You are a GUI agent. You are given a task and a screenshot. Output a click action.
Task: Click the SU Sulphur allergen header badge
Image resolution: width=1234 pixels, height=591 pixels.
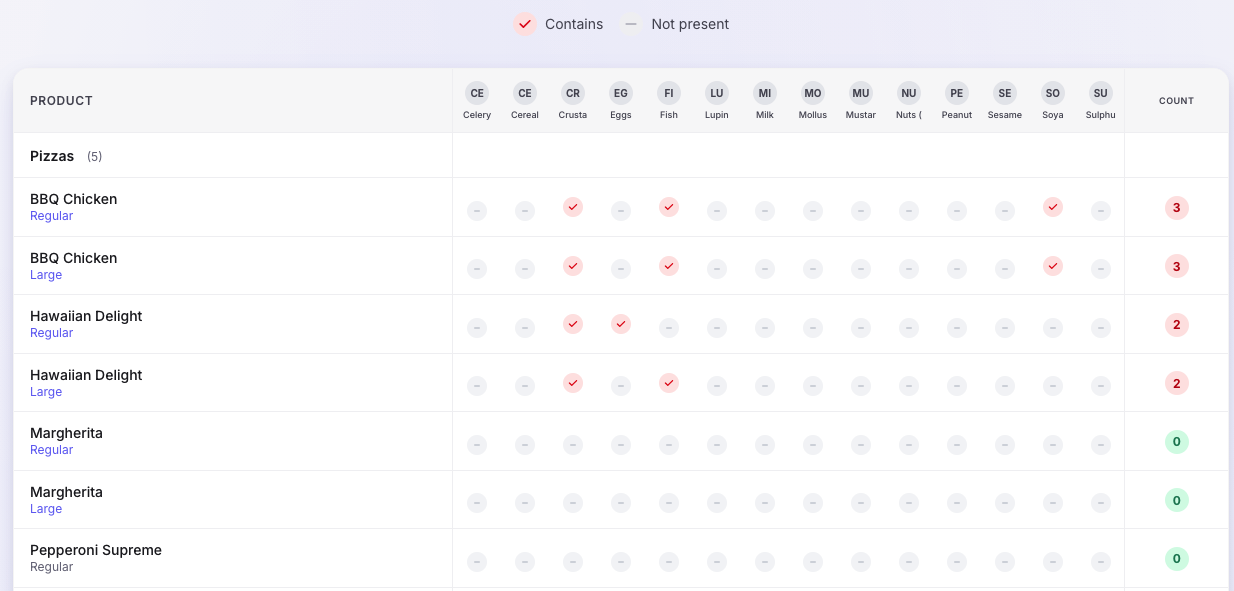click(1101, 92)
